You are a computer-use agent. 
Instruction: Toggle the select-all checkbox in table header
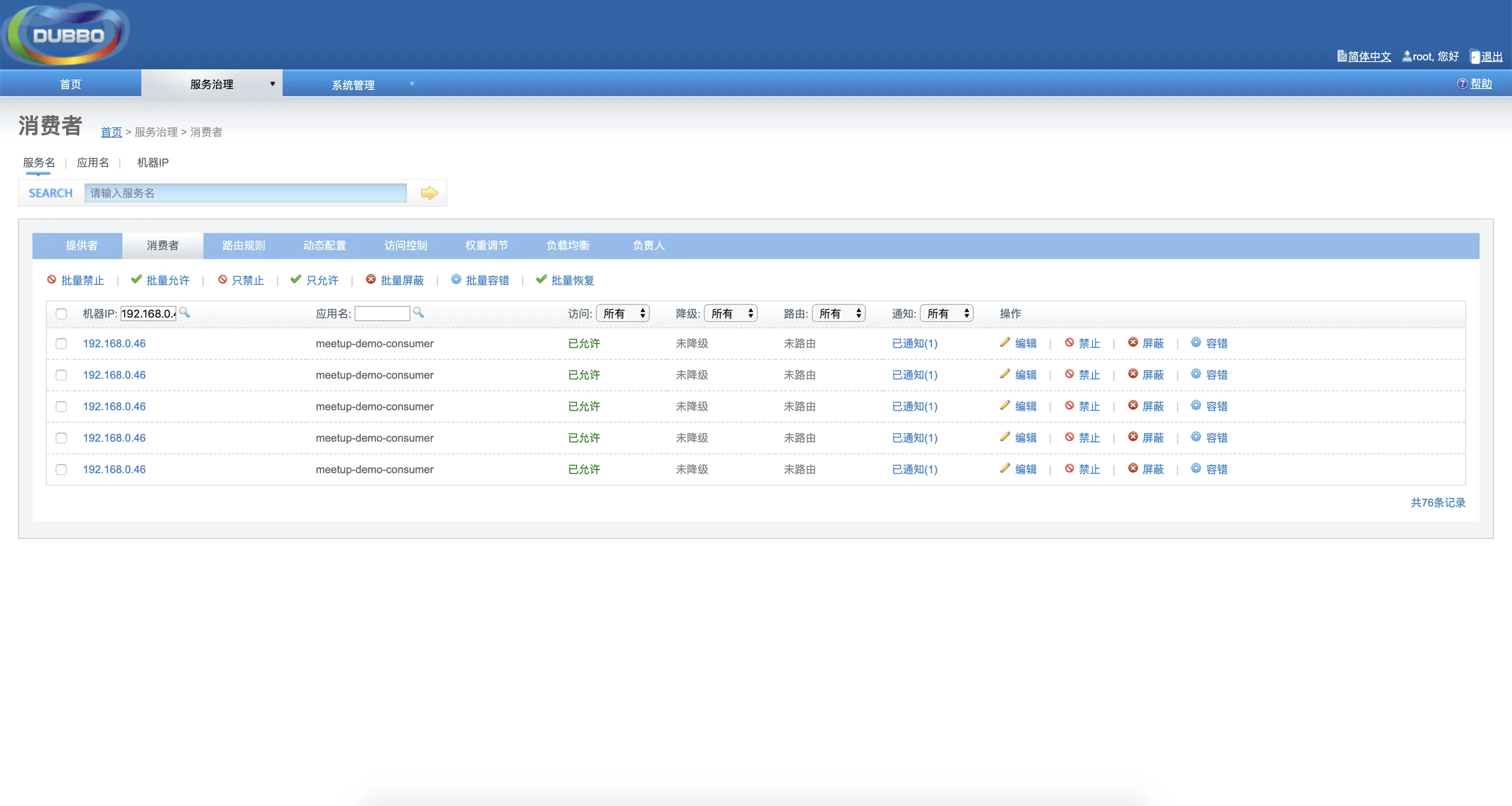click(61, 314)
